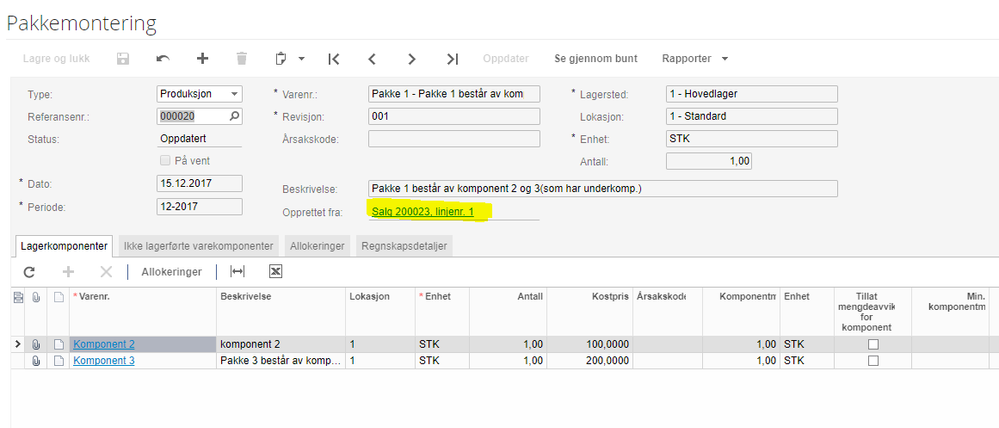Screen dimensions: 999x428
Task: Open the Salg 200023, linjenr. 1 link
Action: (423, 211)
